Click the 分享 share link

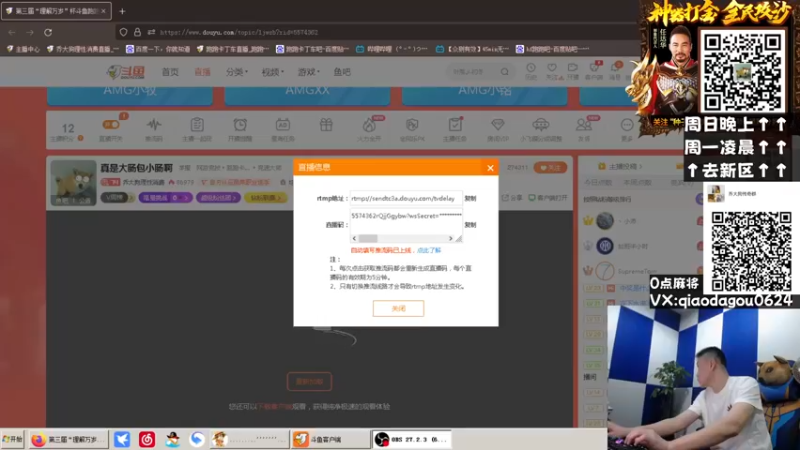pyautogui.click(x=512, y=197)
